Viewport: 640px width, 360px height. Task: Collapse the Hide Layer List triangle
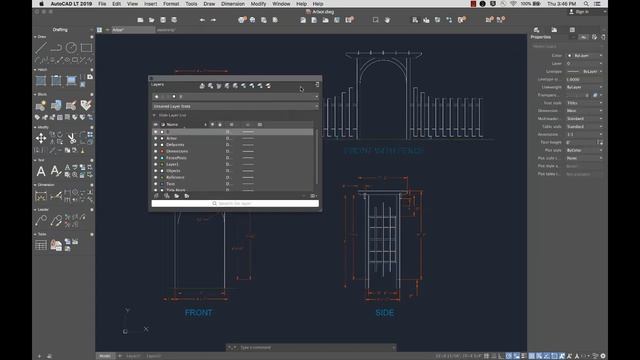(x=154, y=116)
